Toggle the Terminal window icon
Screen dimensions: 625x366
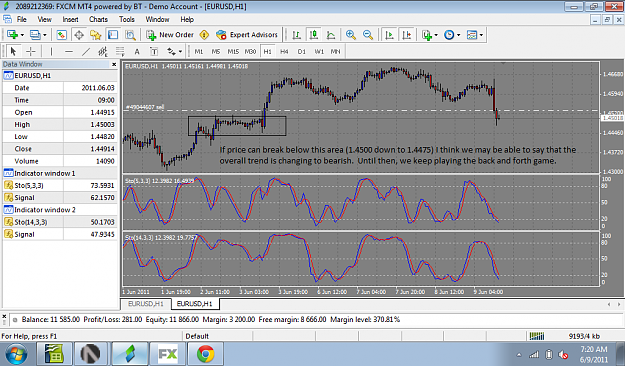tap(113, 35)
